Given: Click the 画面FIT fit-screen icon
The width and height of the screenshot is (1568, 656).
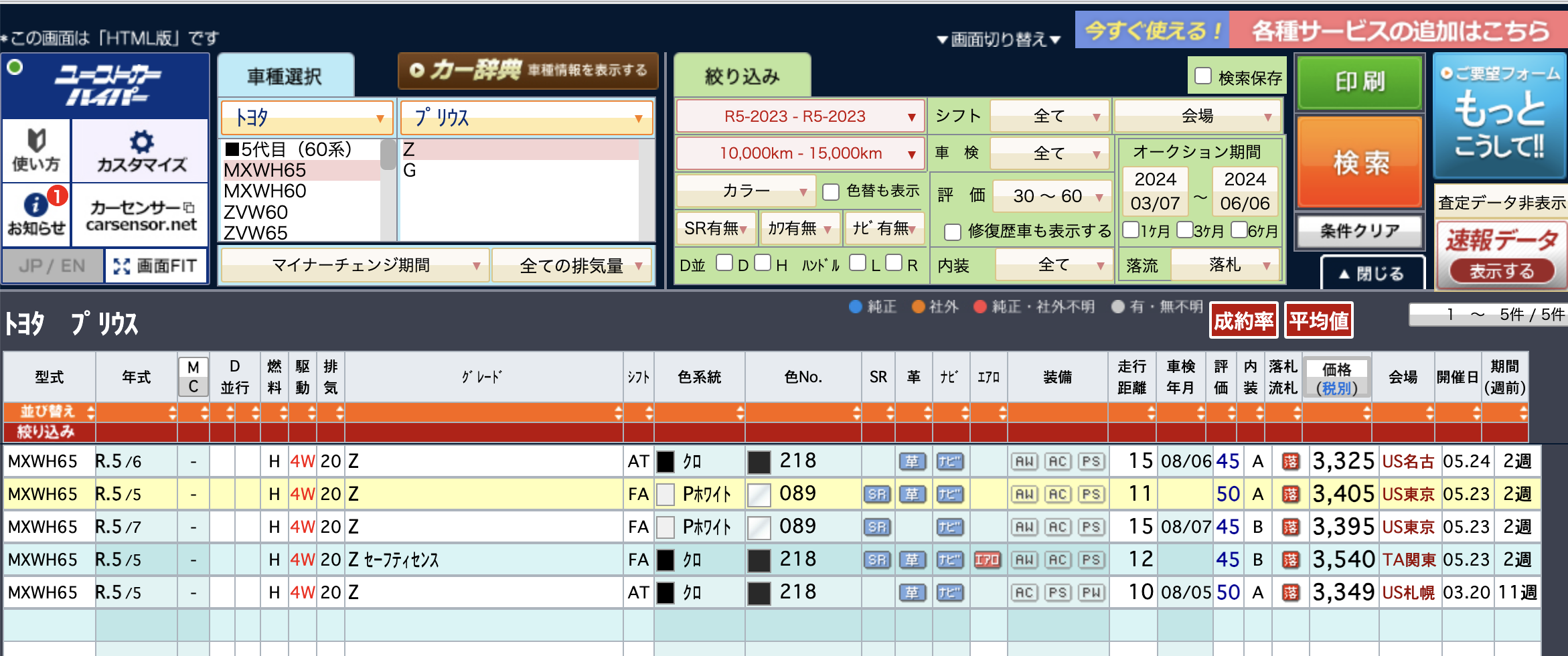Looking at the screenshot, I should coord(155,266).
